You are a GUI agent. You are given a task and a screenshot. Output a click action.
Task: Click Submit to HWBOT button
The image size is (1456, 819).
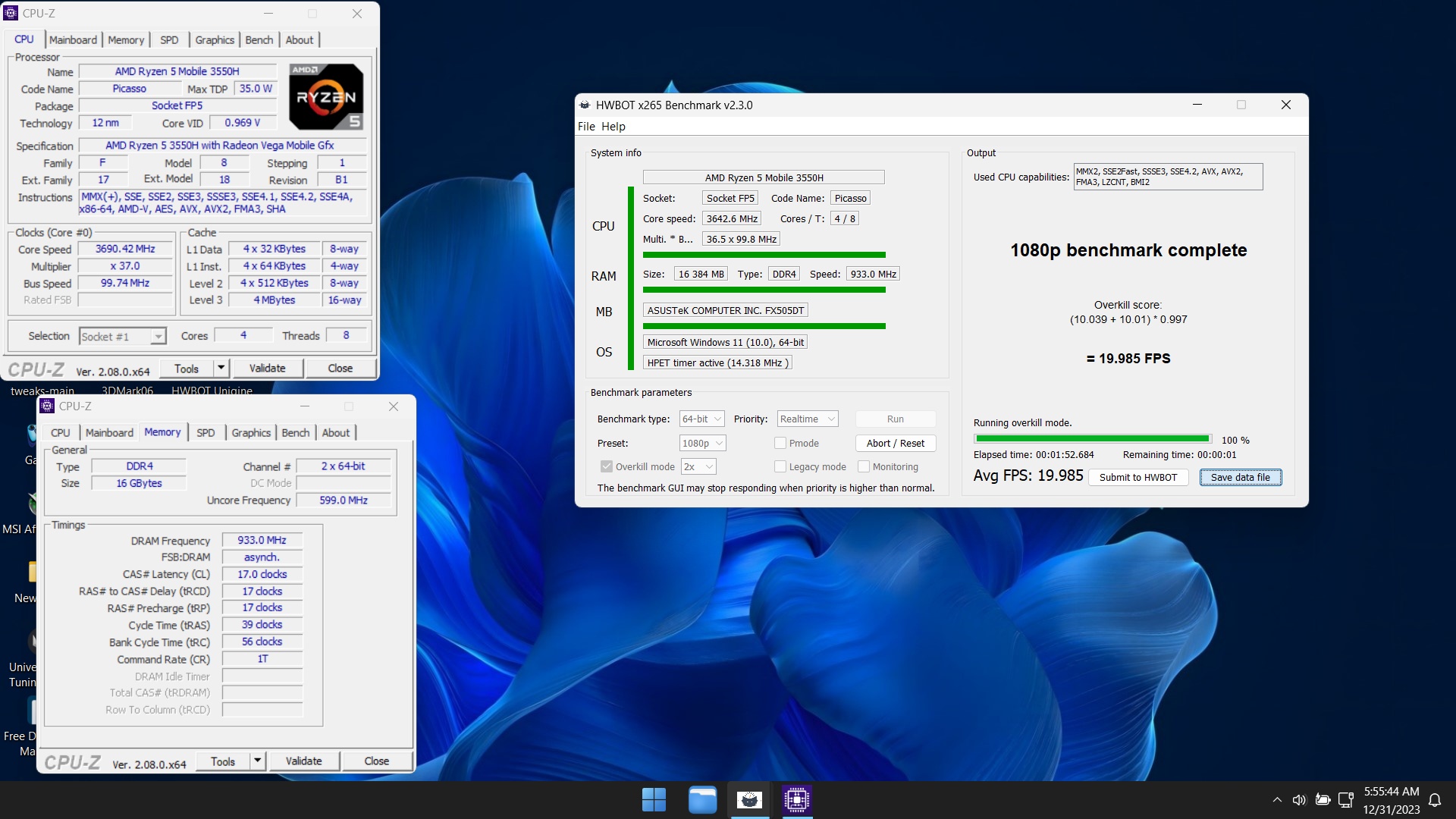click(x=1138, y=477)
